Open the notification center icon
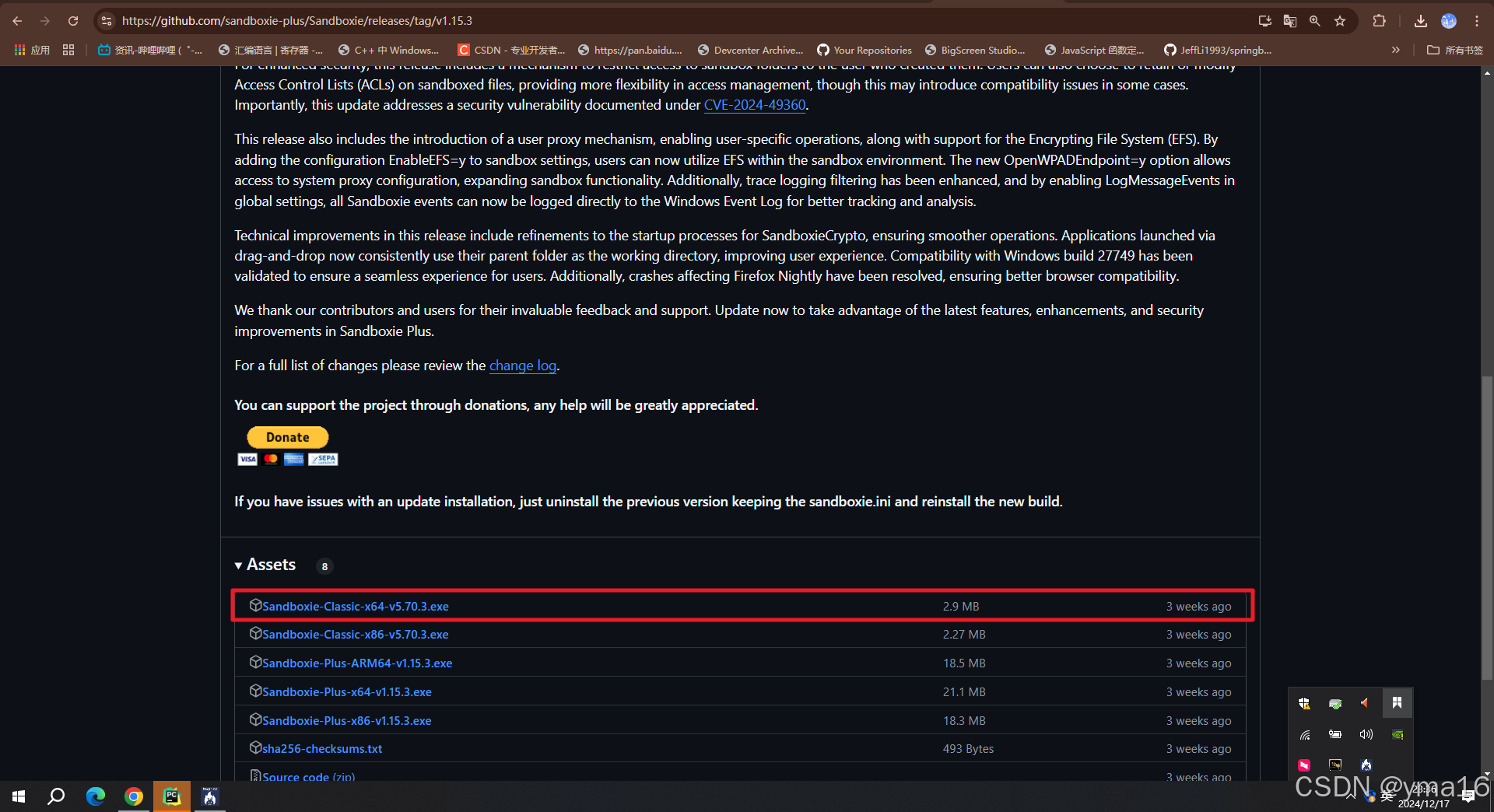Image resolution: width=1494 pixels, height=812 pixels. coord(1468,796)
